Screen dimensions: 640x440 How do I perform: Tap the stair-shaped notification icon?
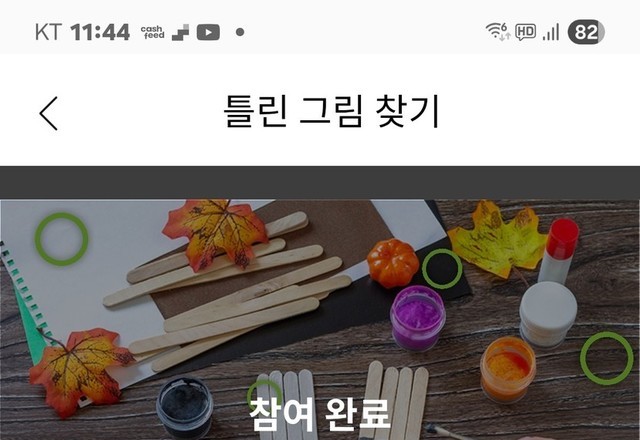(x=180, y=32)
